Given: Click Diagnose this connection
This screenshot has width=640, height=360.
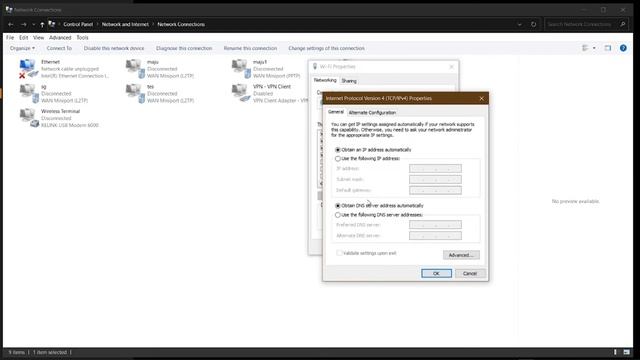Looking at the screenshot, I should [x=184, y=48].
